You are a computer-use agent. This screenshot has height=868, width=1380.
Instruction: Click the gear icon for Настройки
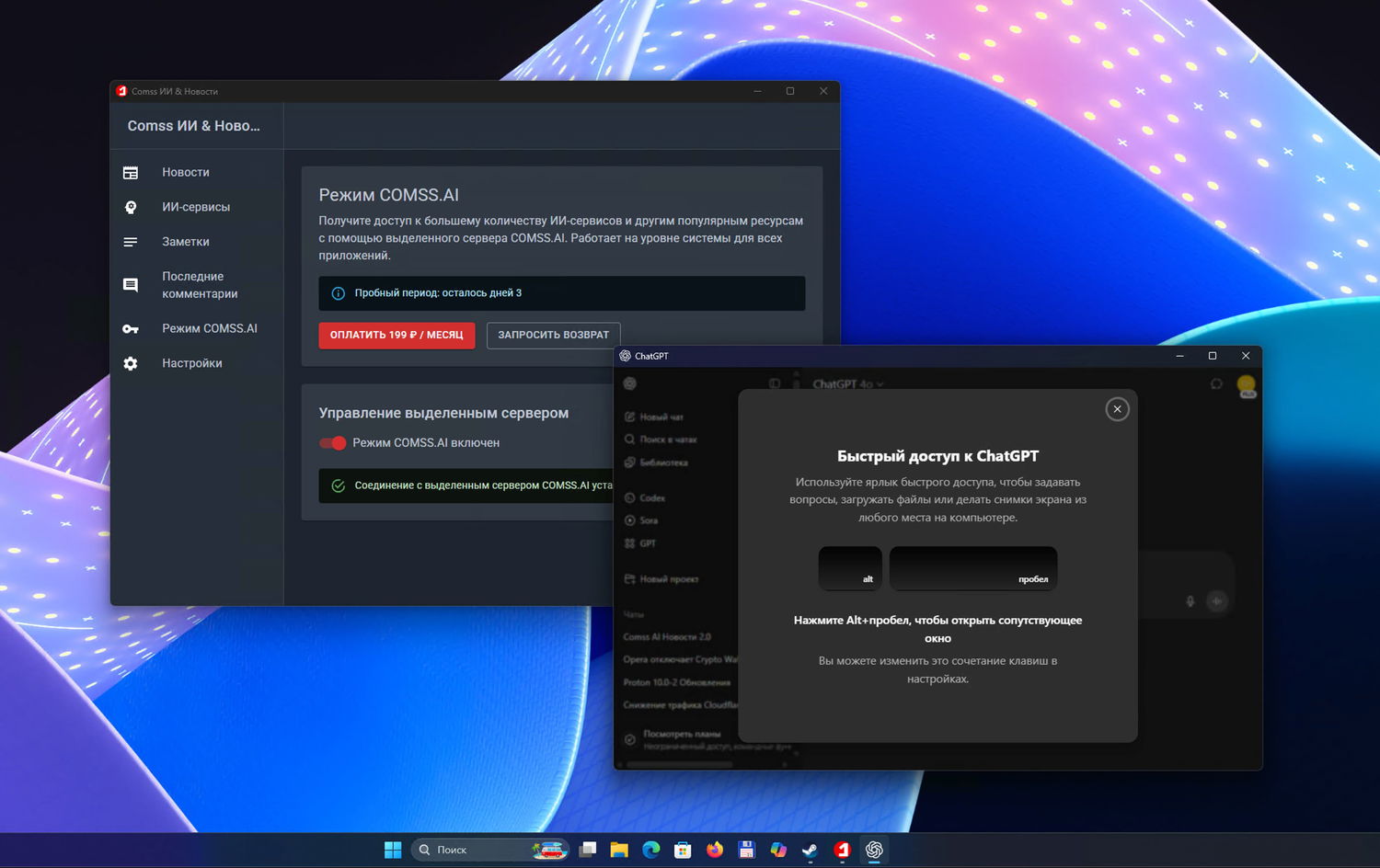click(x=131, y=363)
